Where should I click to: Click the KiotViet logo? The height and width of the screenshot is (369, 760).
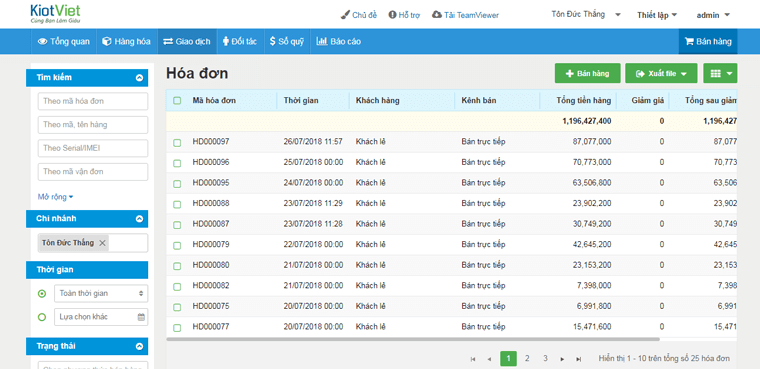click(x=55, y=14)
